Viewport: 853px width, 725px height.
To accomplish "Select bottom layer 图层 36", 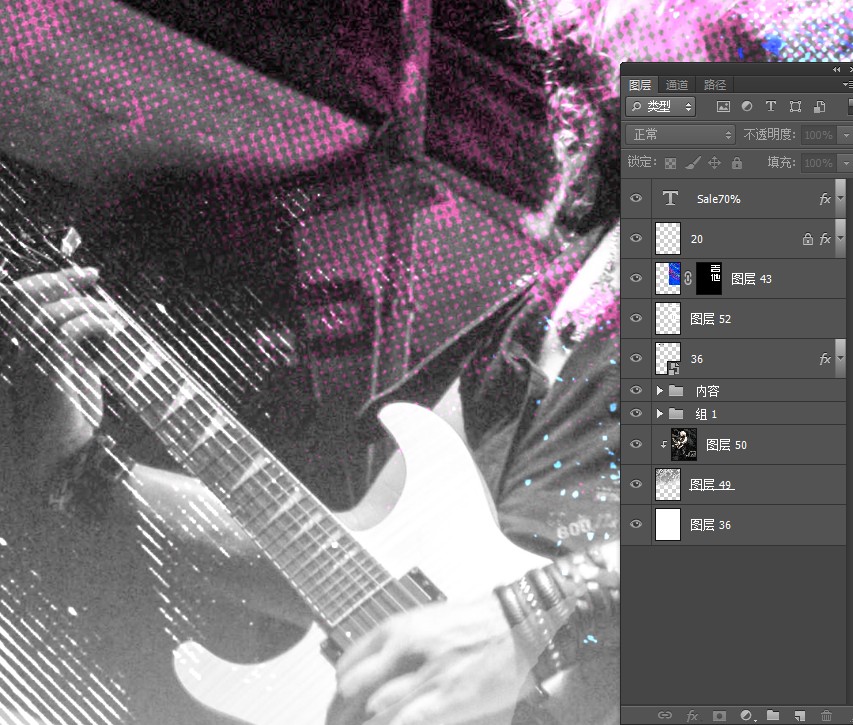I will click(x=710, y=525).
